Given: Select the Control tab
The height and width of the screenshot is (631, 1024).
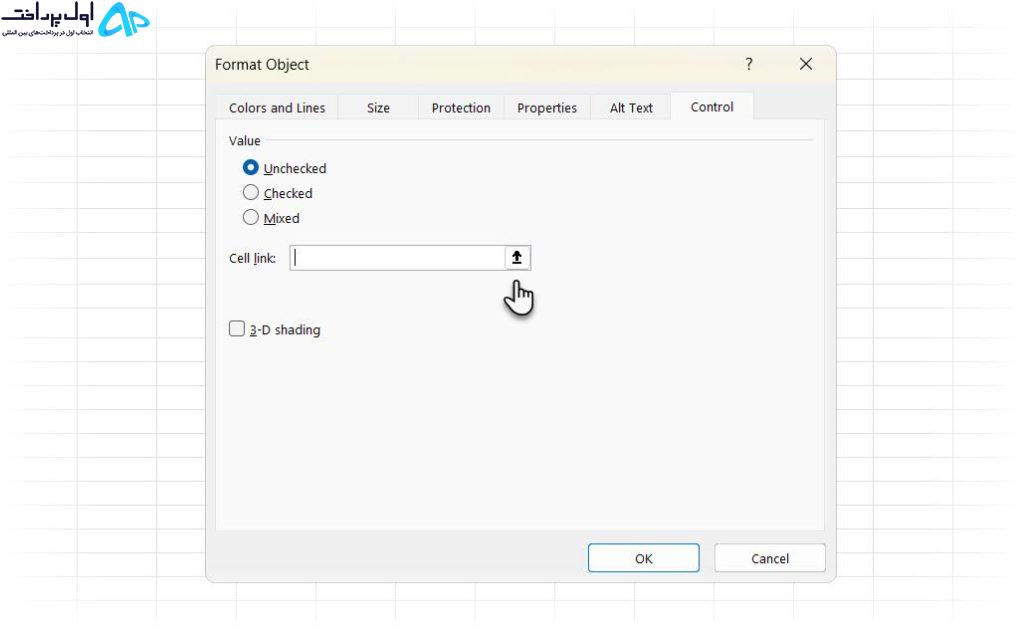Looking at the screenshot, I should pyautogui.click(x=712, y=106).
